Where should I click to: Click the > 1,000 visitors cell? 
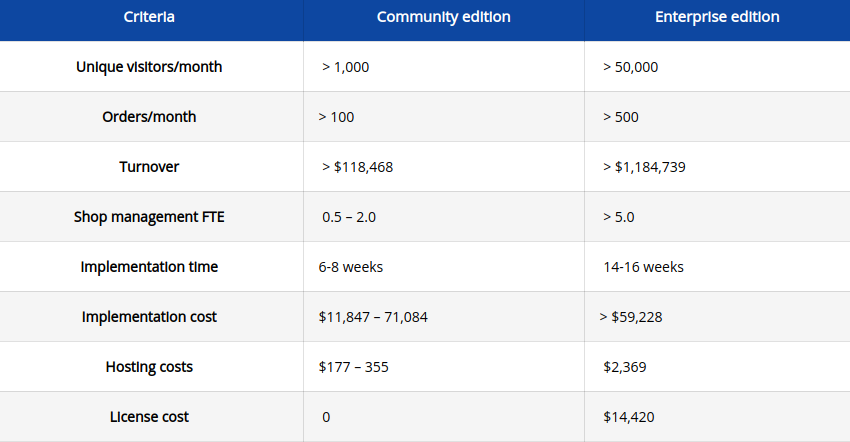coord(345,67)
